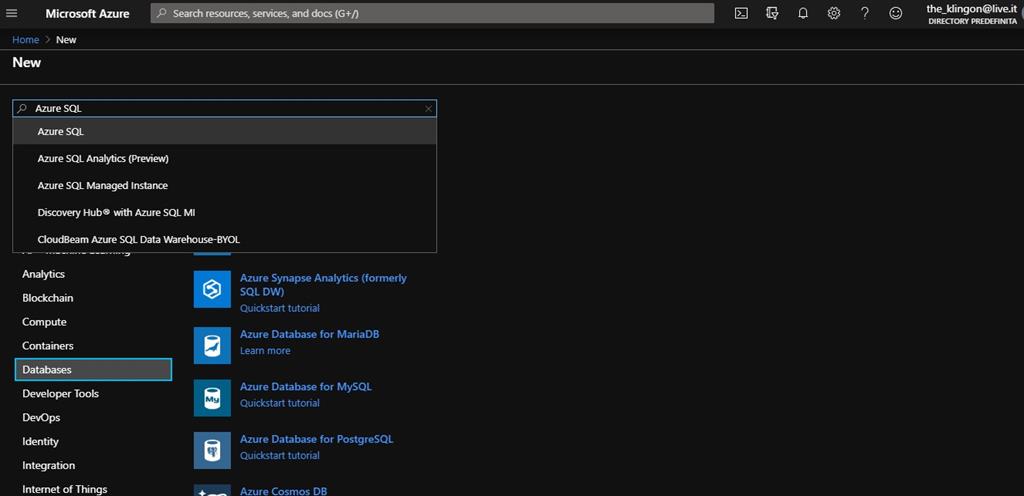Open the Help question mark
Screen dimensions: 1024x496
(x=865, y=13)
